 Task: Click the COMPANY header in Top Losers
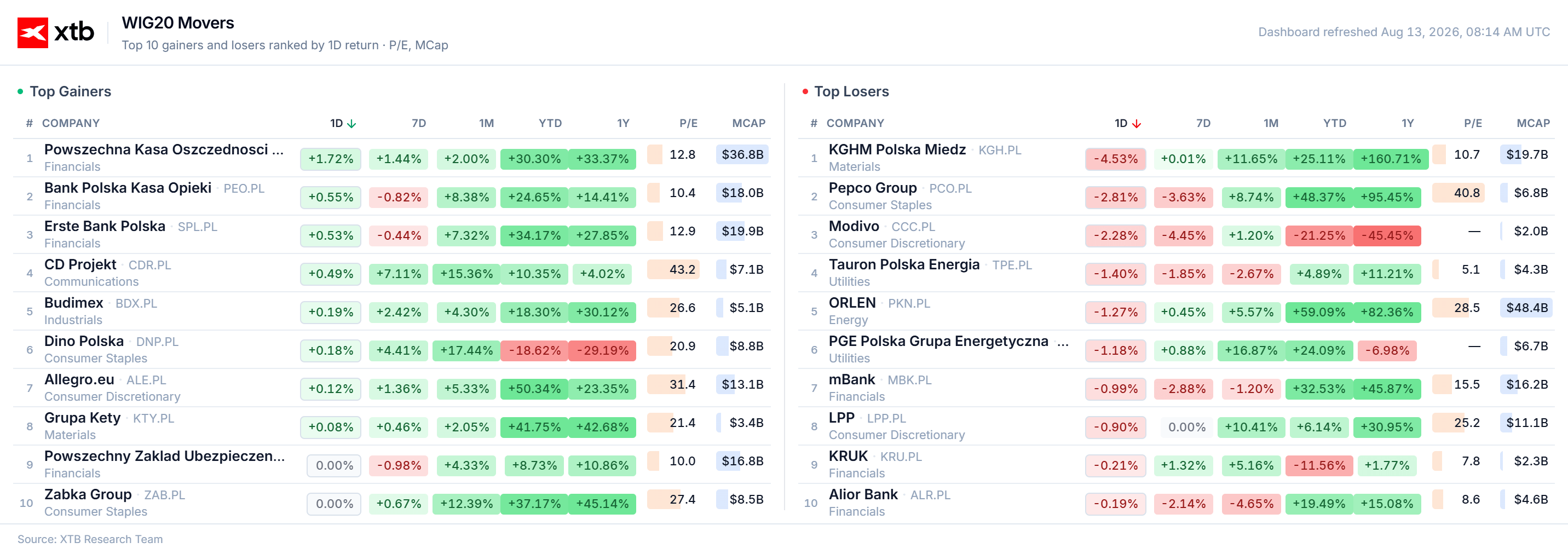point(855,123)
